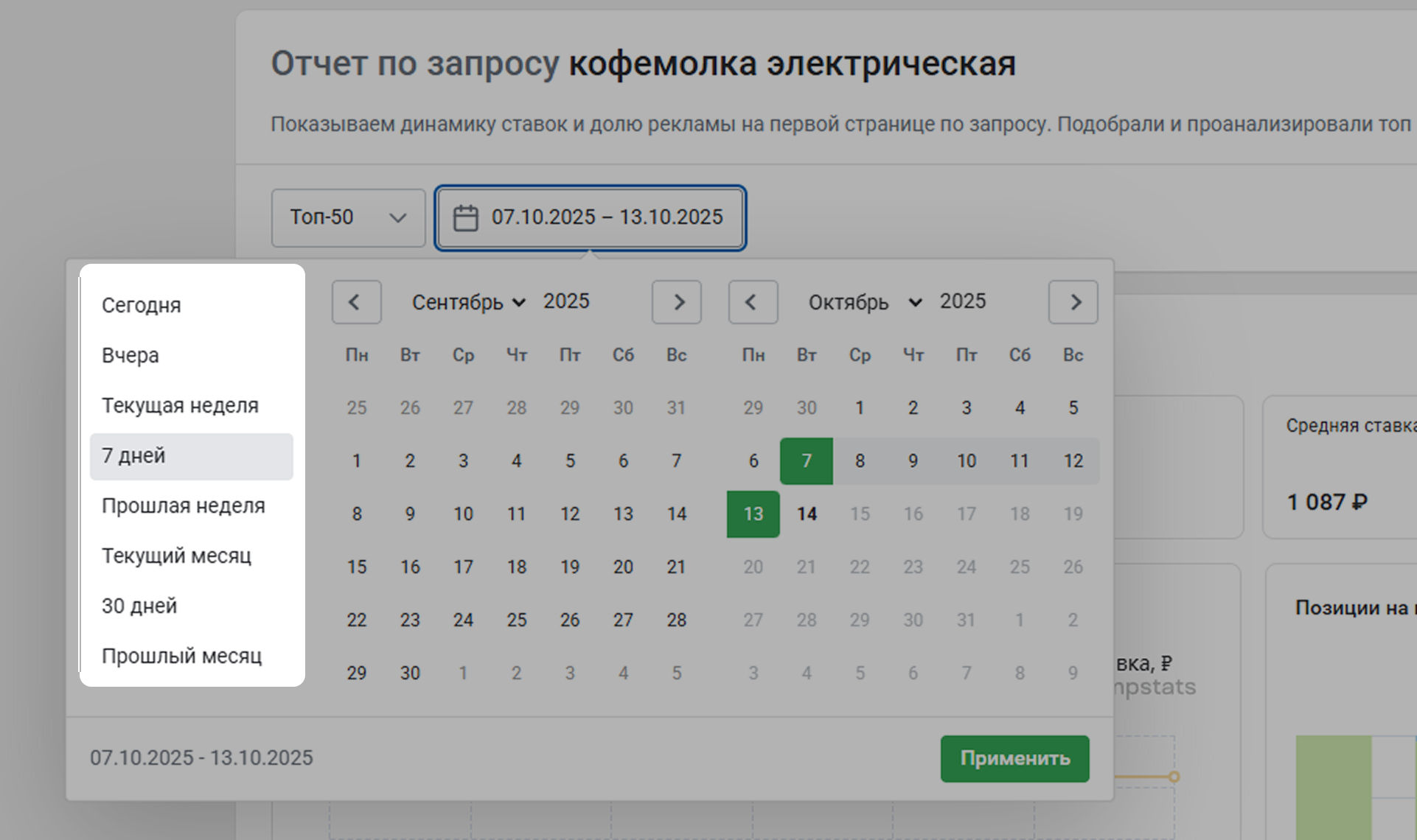Open the Топ-50 dropdown
Image resolution: width=1417 pixels, height=840 pixels.
pos(348,217)
